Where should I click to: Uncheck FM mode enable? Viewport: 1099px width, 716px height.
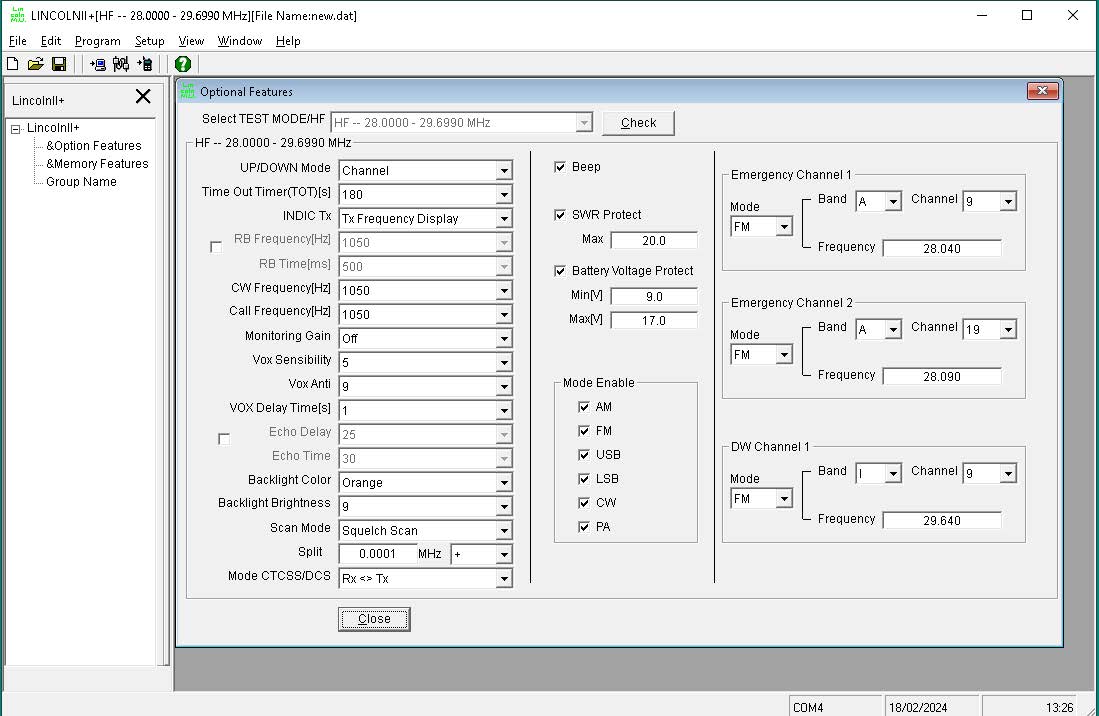pos(584,431)
